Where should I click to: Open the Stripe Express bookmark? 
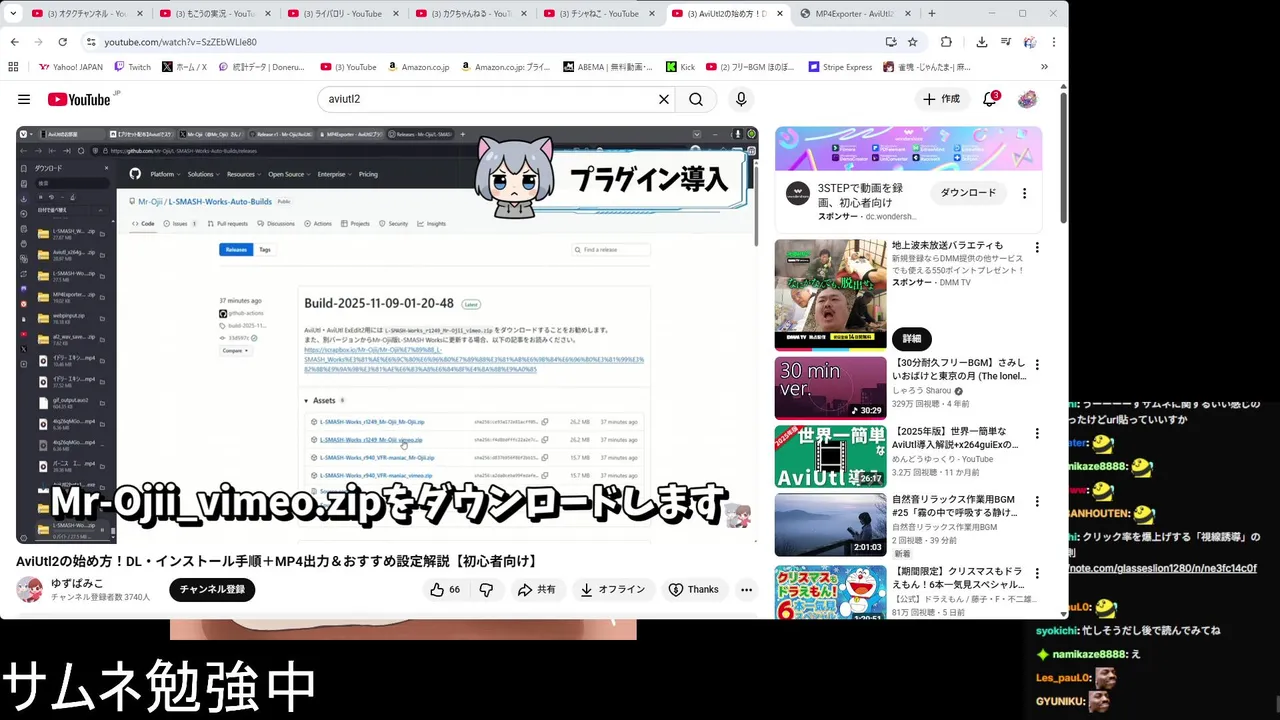839,67
